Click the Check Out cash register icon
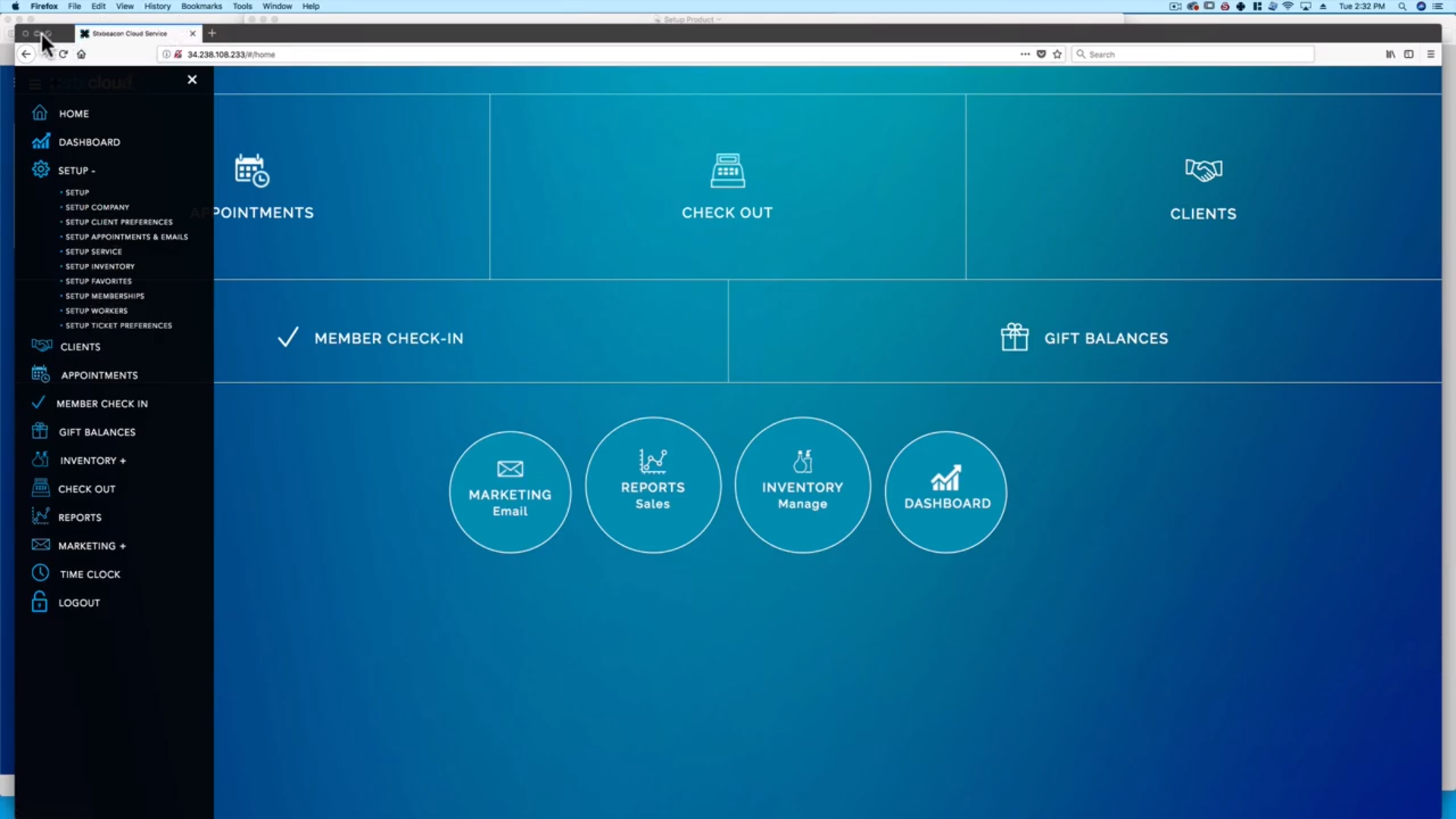The image size is (1456, 819). (x=727, y=170)
